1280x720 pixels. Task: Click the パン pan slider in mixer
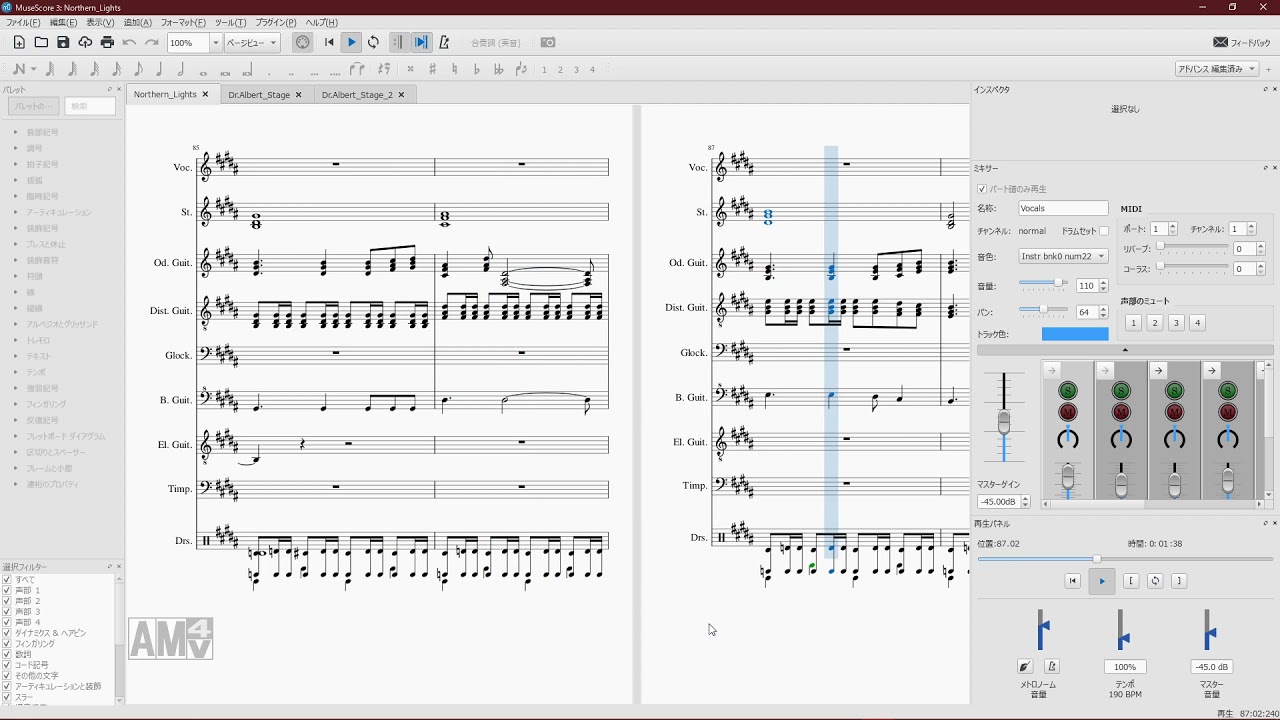point(1044,311)
